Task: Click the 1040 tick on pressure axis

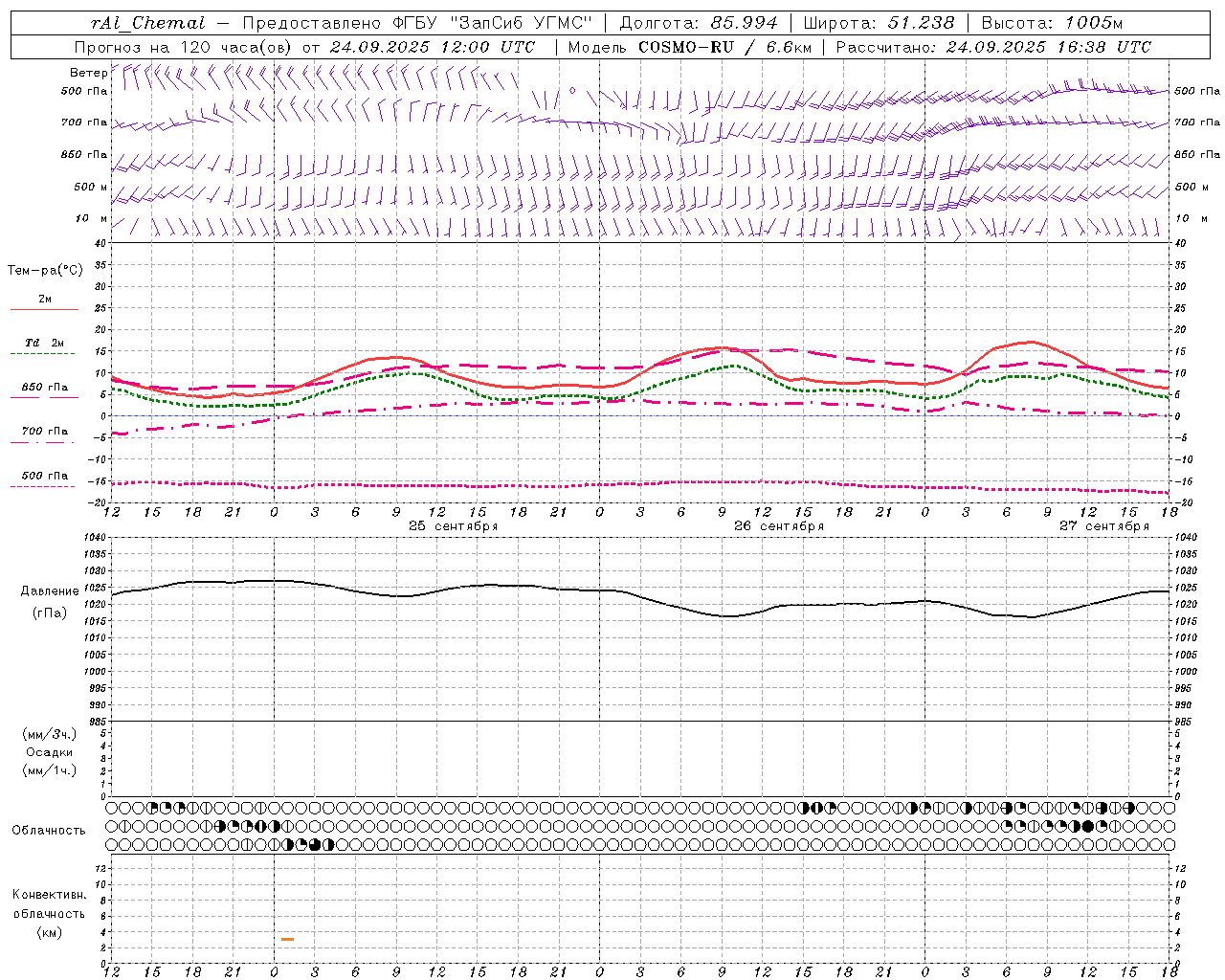Action: tap(94, 537)
